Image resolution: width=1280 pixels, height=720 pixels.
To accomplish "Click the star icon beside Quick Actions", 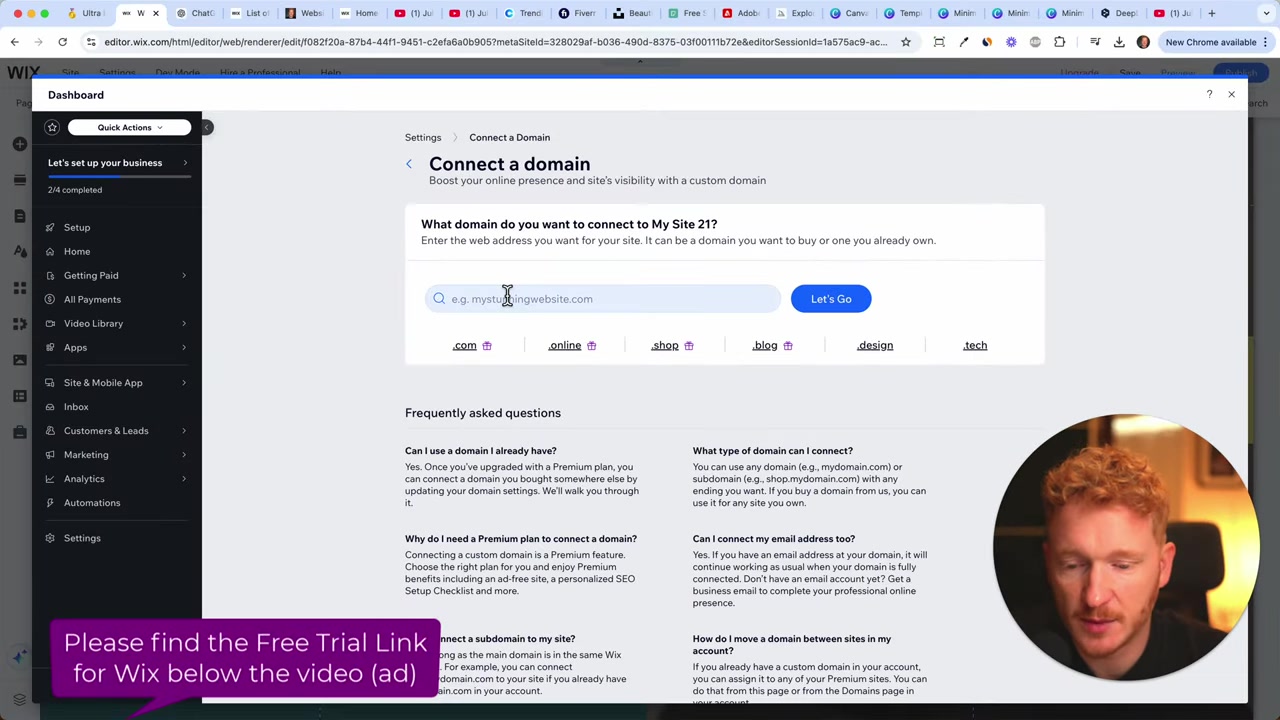I will [52, 127].
